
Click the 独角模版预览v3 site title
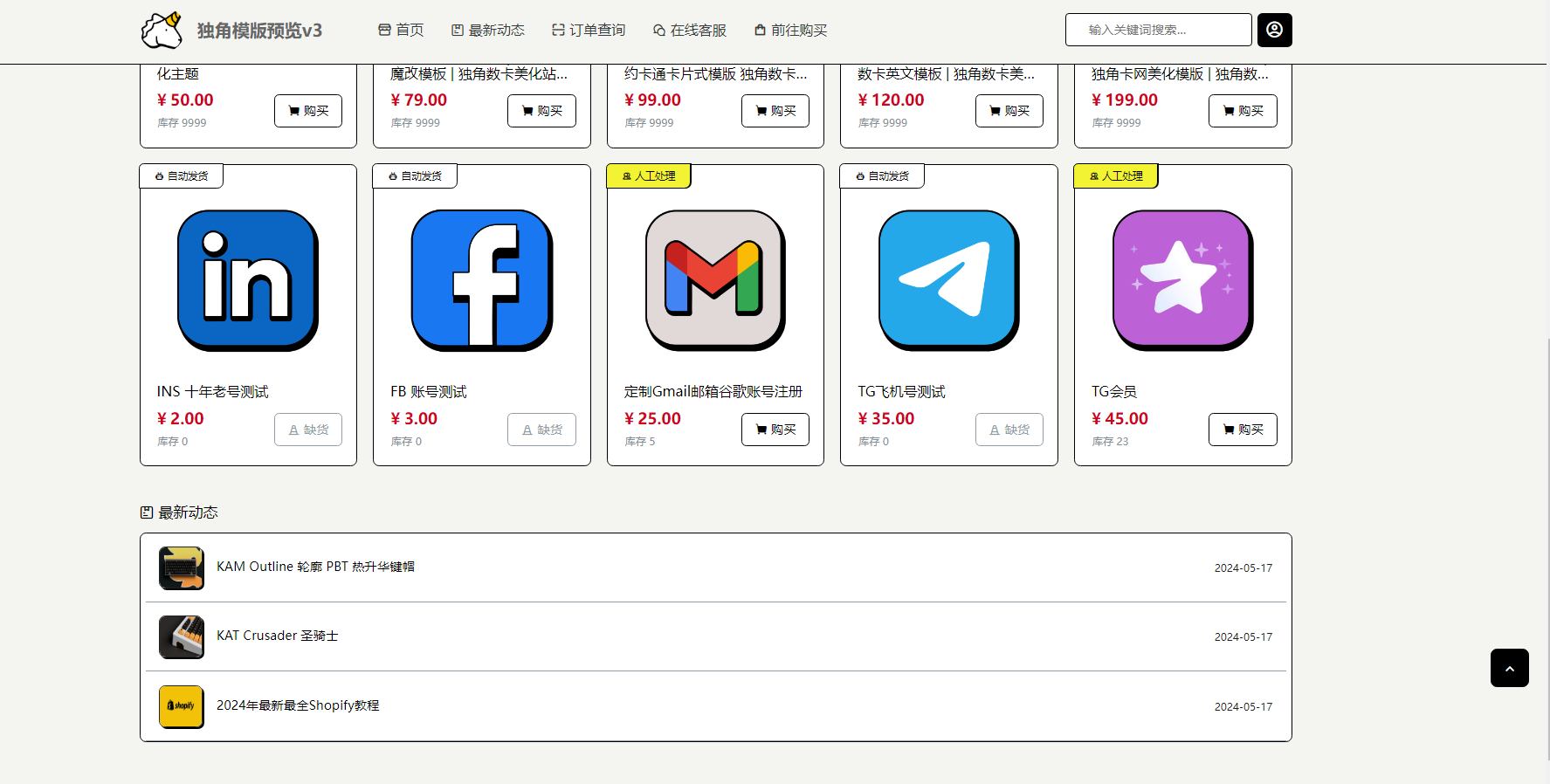259,31
